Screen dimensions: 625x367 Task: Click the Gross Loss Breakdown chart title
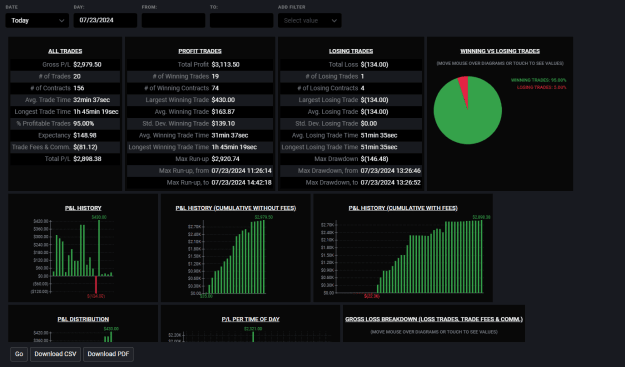coord(434,319)
